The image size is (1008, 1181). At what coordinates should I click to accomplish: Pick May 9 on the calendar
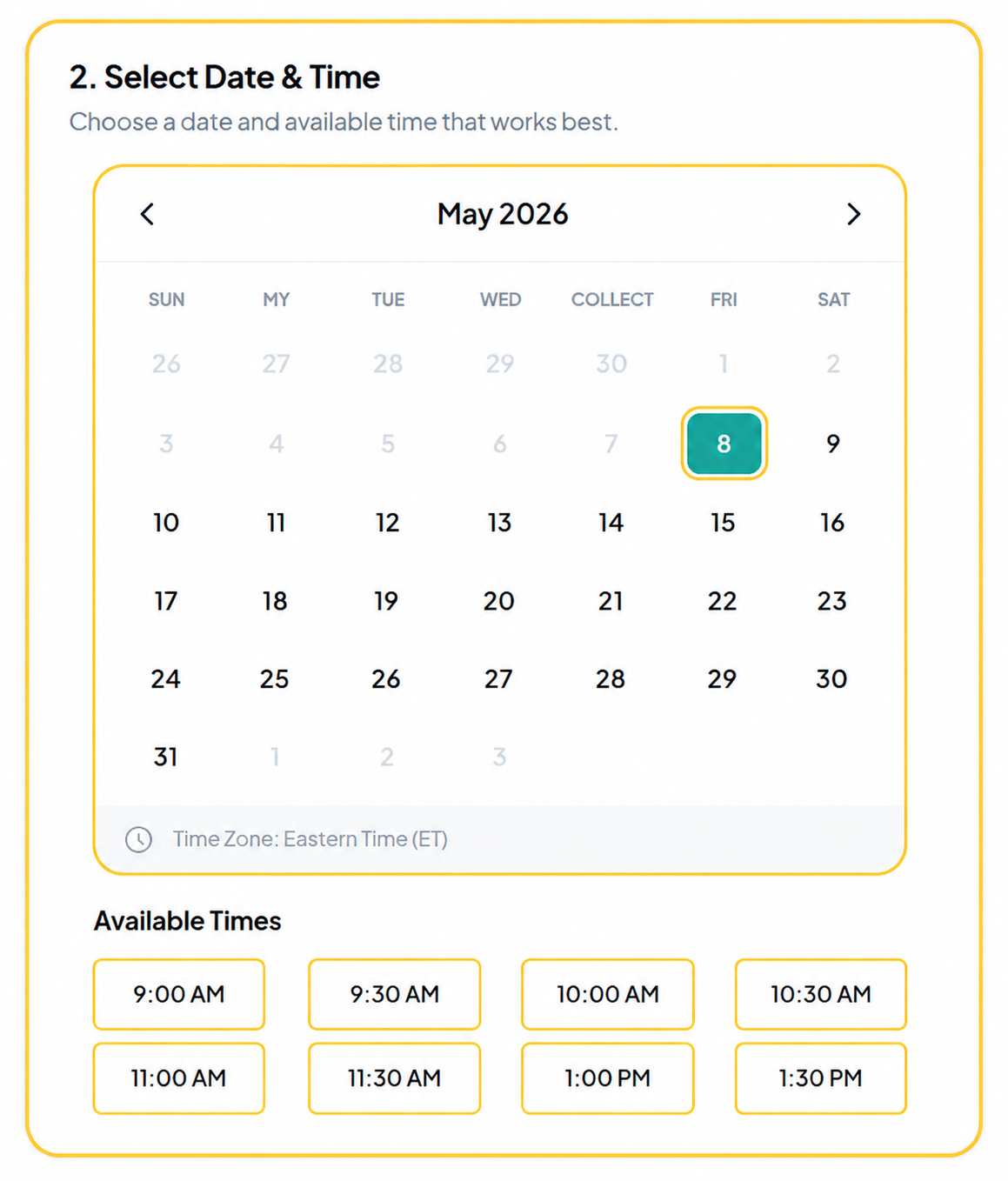pyautogui.click(x=833, y=444)
